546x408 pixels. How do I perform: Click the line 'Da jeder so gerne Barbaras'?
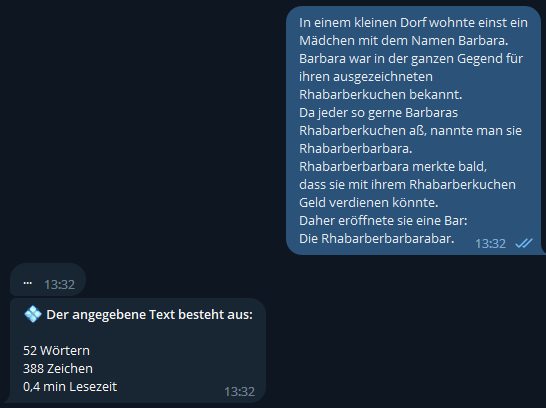click(379, 113)
